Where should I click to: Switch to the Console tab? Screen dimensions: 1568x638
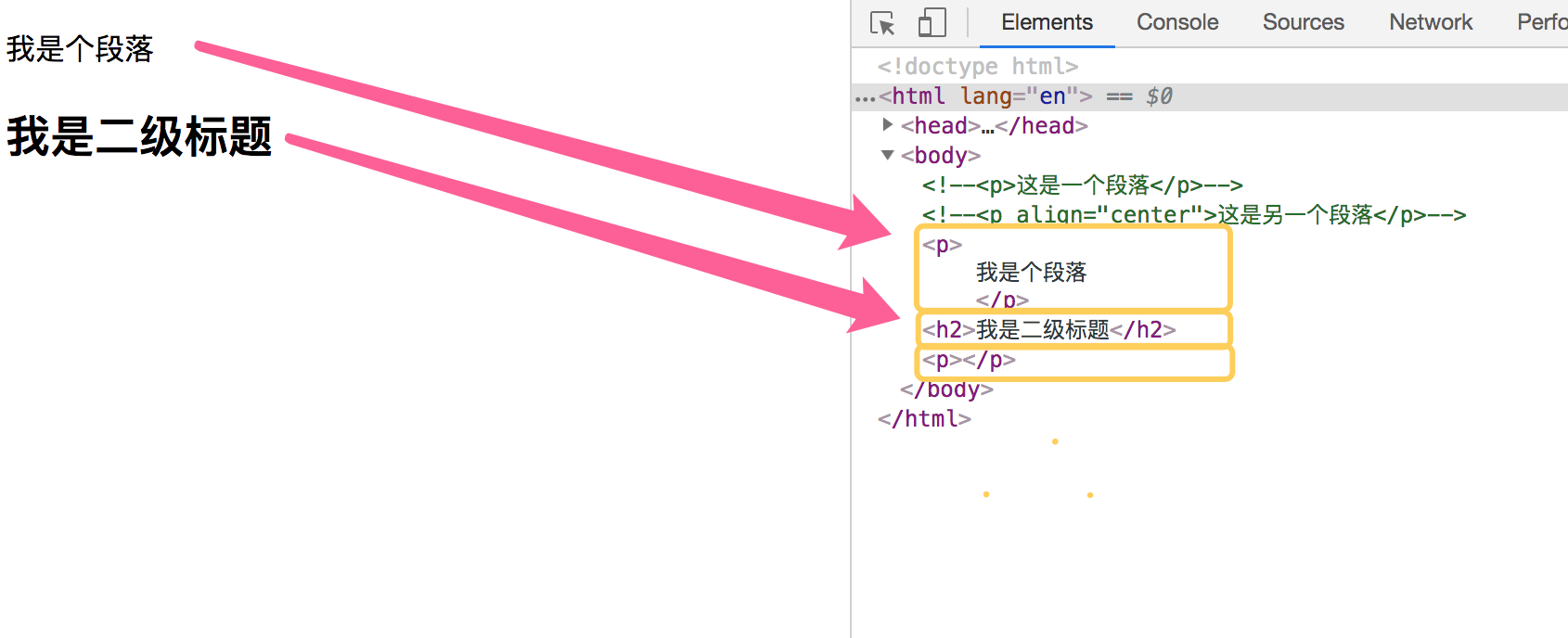point(1176,22)
